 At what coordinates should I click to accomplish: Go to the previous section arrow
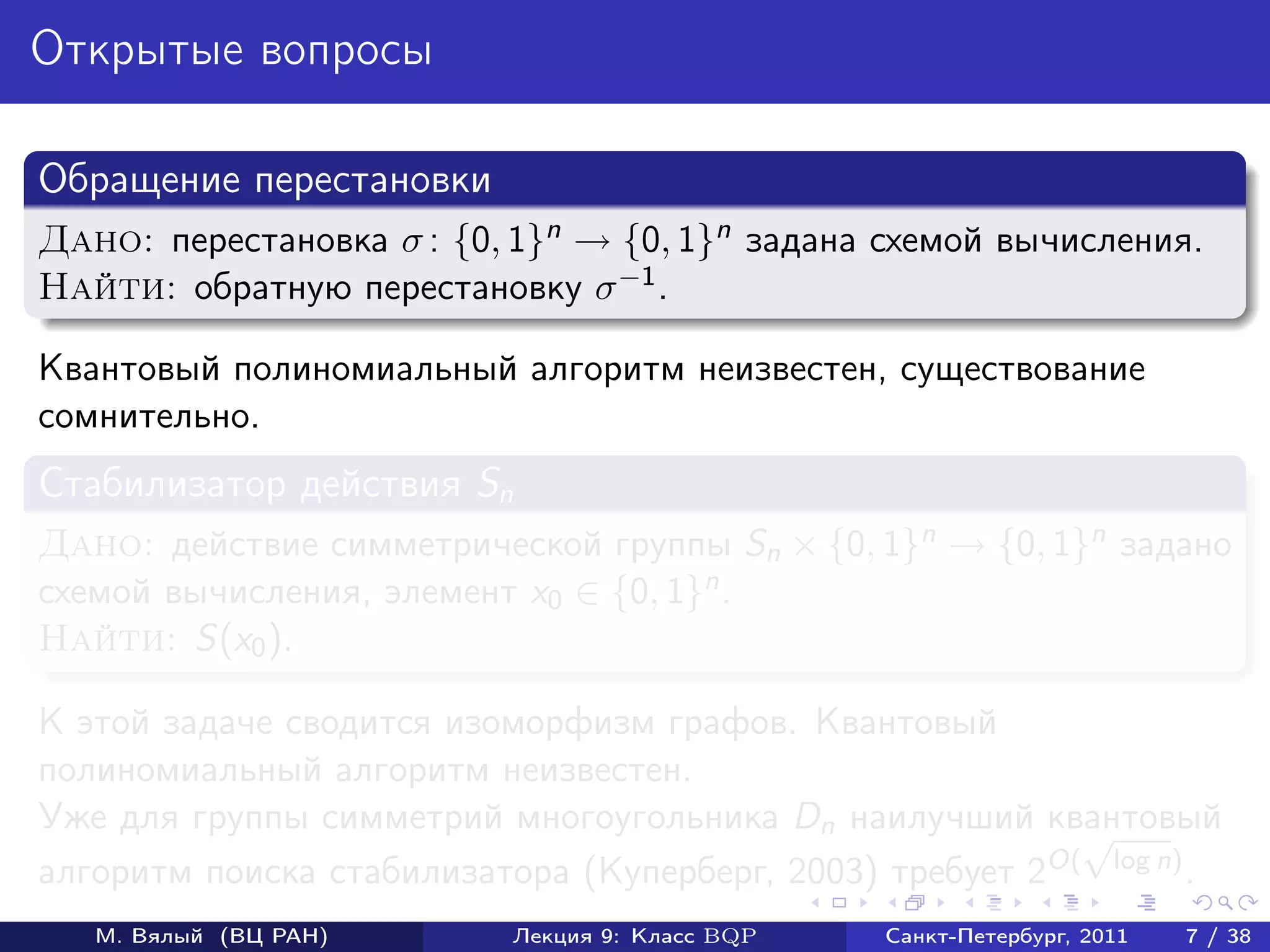(x=1047, y=902)
